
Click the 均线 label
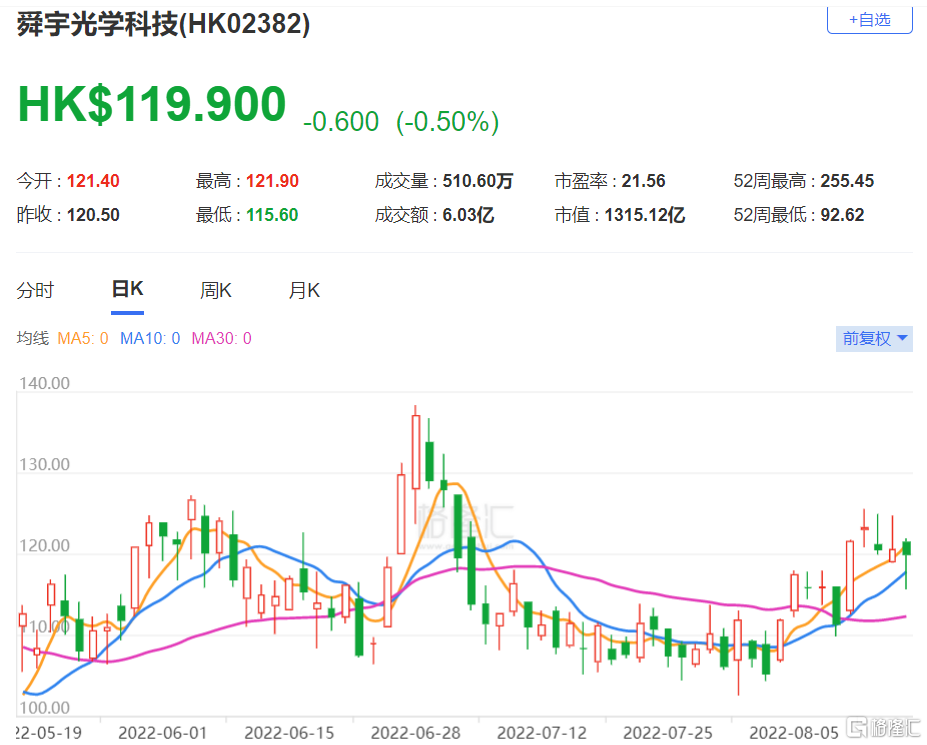tap(33, 338)
